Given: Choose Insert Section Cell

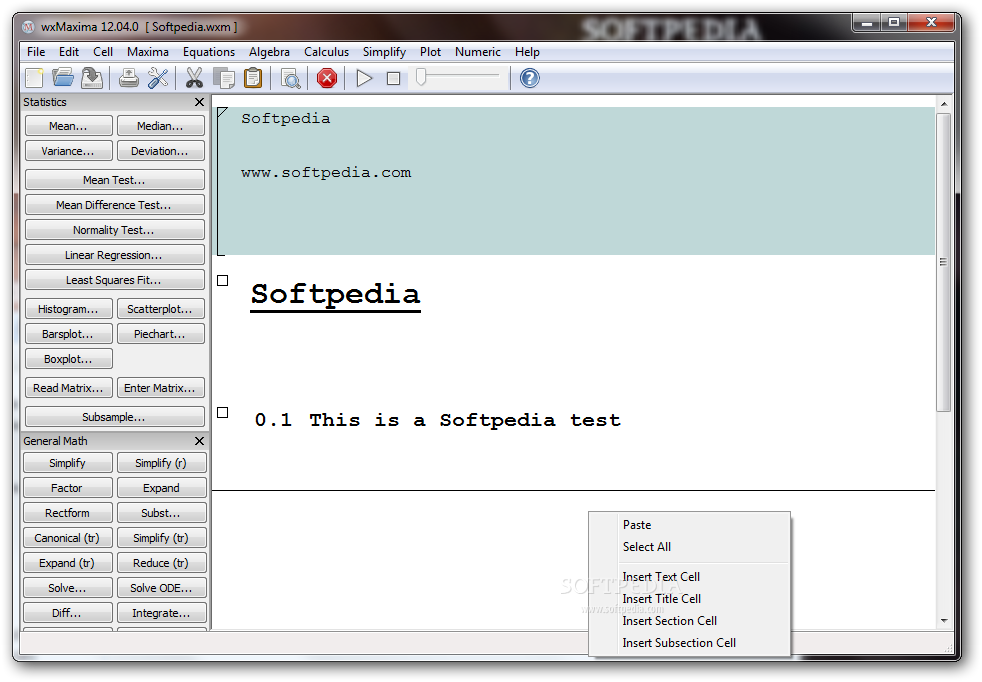Looking at the screenshot, I should click(x=689, y=621).
